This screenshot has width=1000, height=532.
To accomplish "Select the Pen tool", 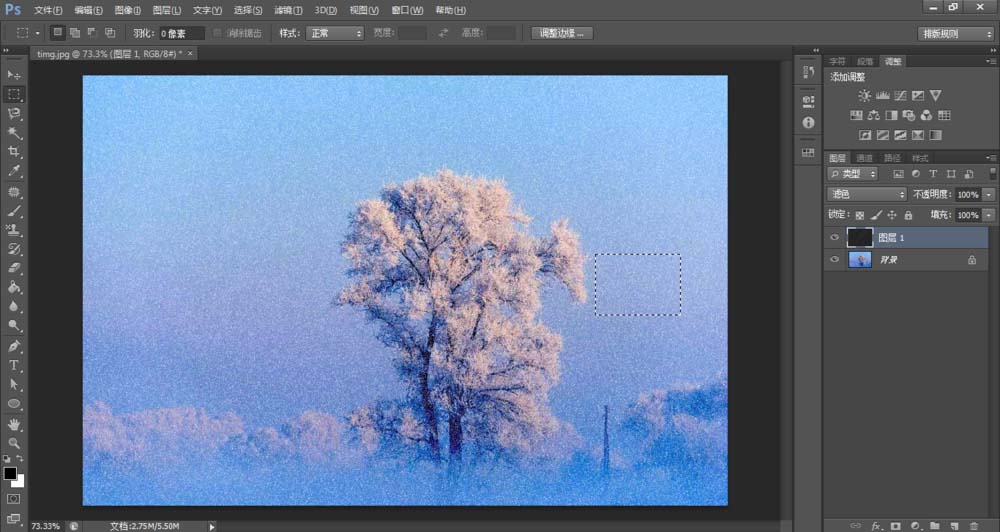I will pos(13,346).
